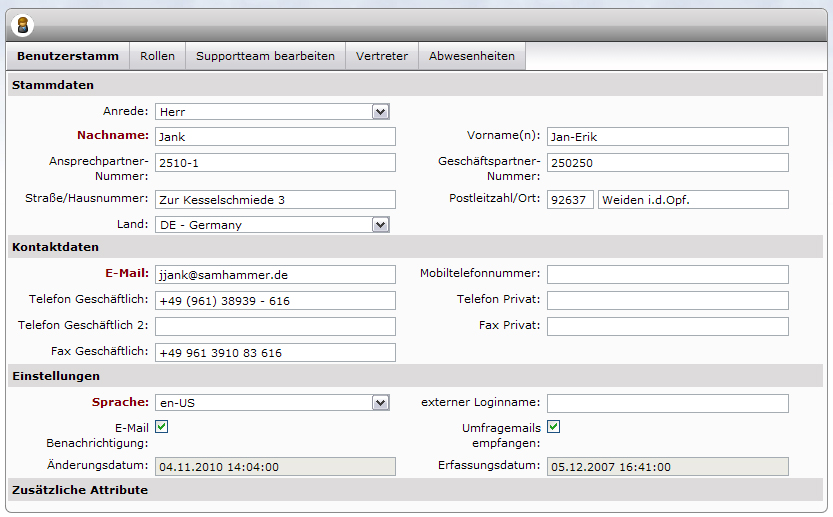
Task: Select the Vertreter tab
Action: [x=382, y=56]
